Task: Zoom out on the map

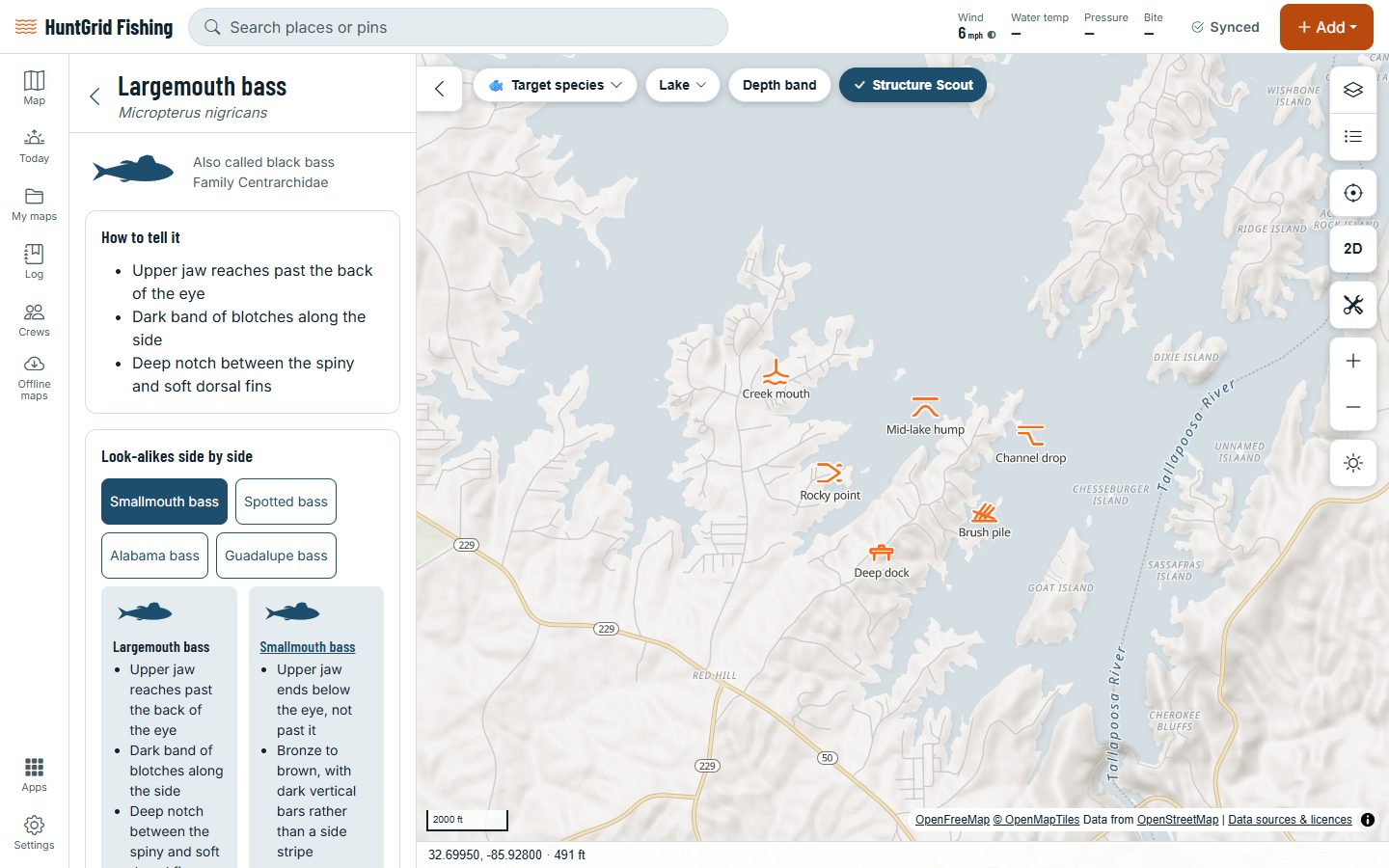Action: pyautogui.click(x=1353, y=407)
